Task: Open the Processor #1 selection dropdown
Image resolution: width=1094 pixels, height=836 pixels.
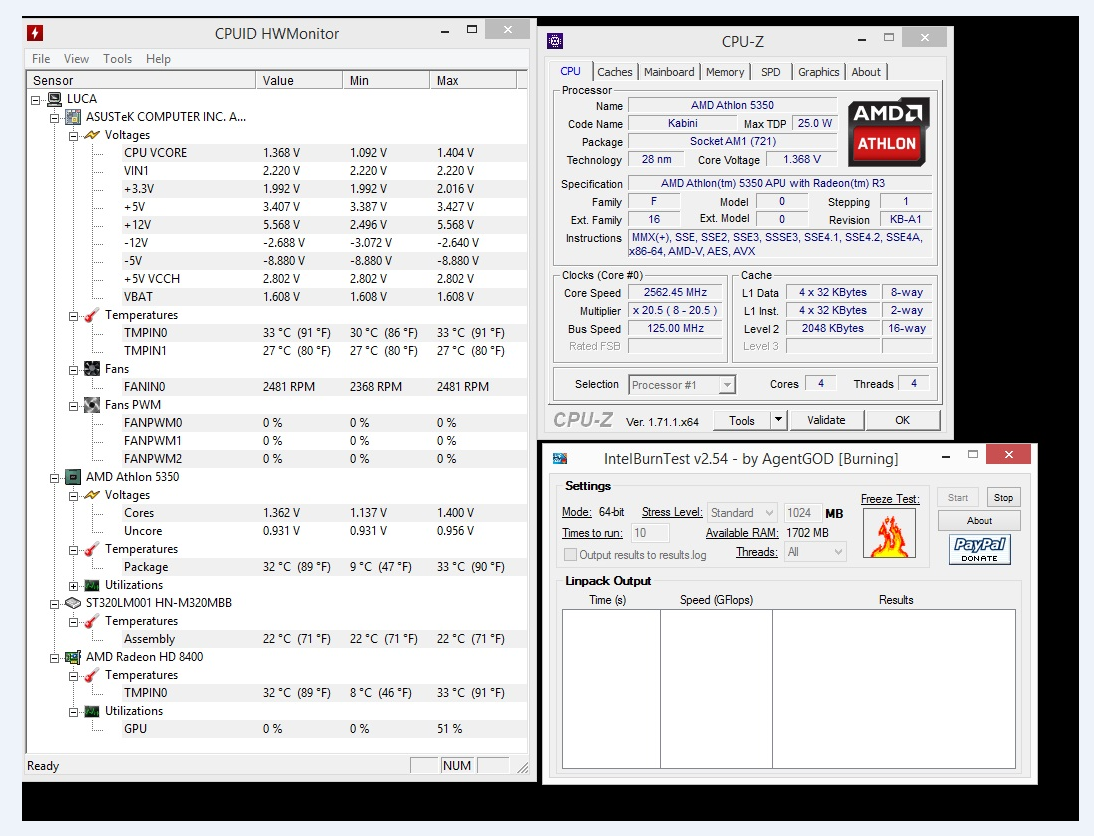Action: pyautogui.click(x=727, y=385)
